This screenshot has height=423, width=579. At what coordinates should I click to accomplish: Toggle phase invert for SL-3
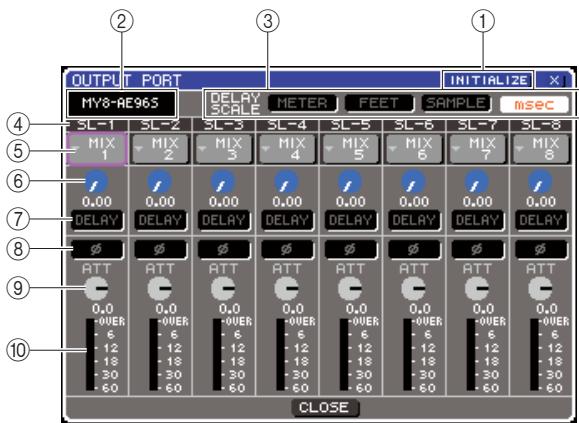point(224,250)
